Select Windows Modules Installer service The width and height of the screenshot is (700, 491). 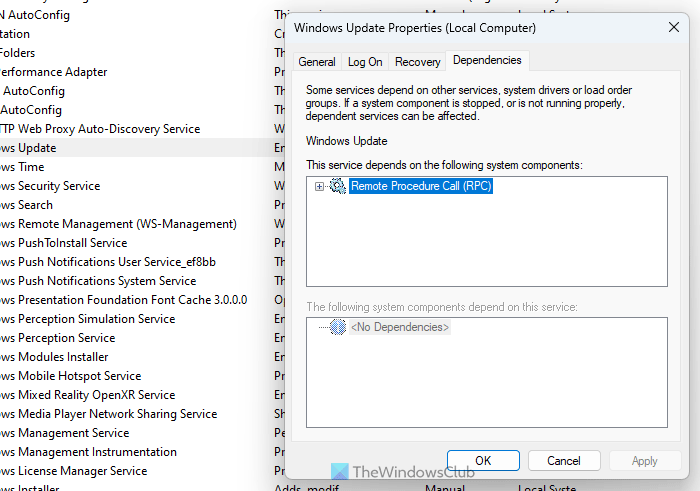tap(54, 357)
